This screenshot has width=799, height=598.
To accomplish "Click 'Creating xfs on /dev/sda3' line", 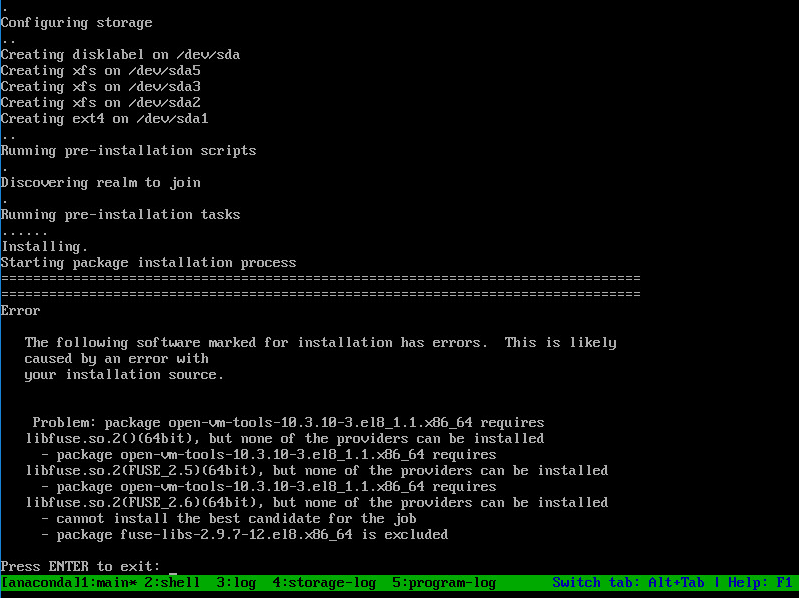I will (100, 86).
